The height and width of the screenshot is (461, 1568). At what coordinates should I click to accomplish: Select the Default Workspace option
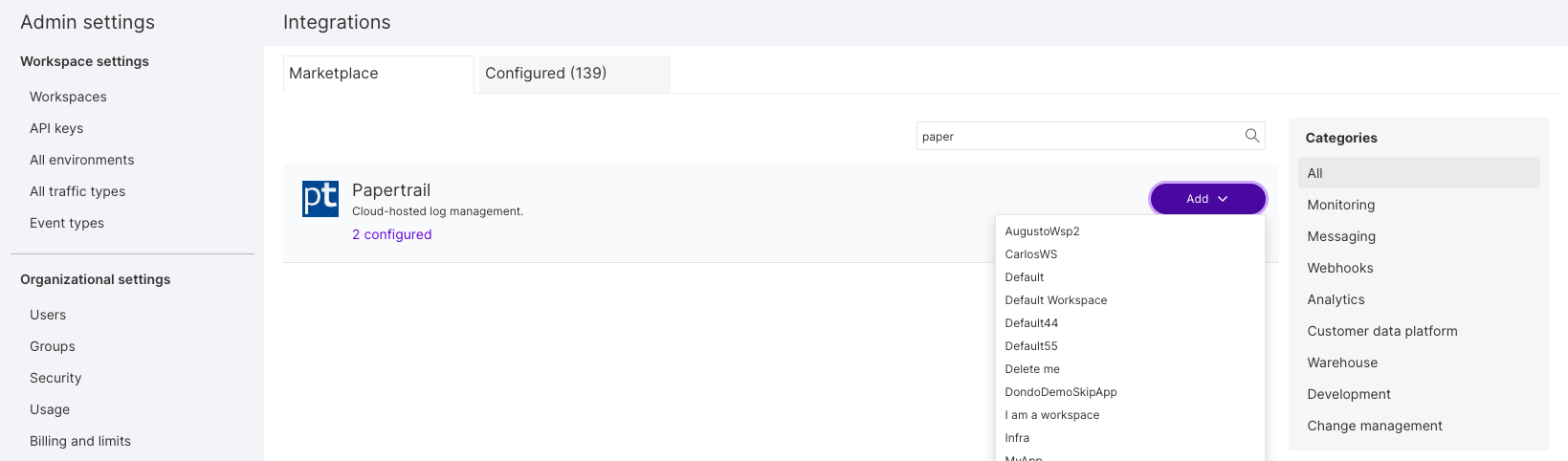coord(1055,300)
